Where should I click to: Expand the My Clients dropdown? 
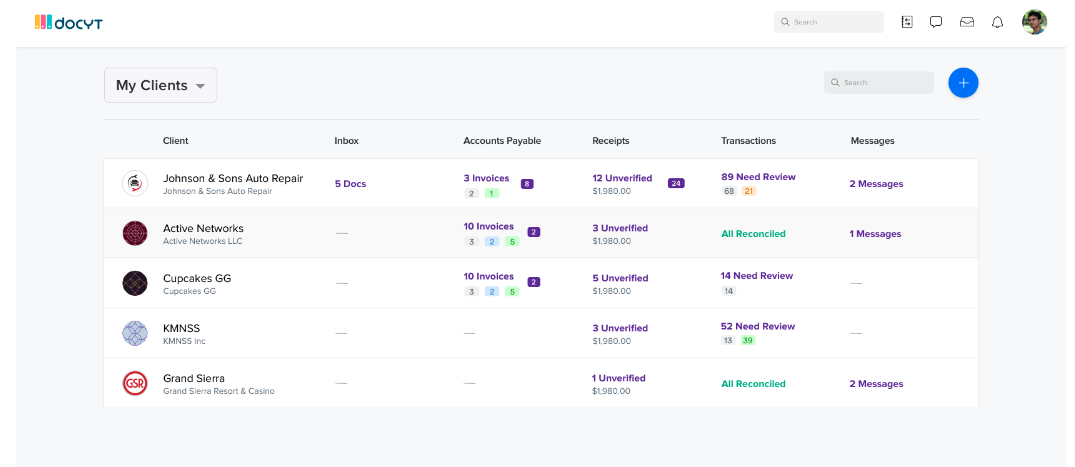tap(160, 85)
